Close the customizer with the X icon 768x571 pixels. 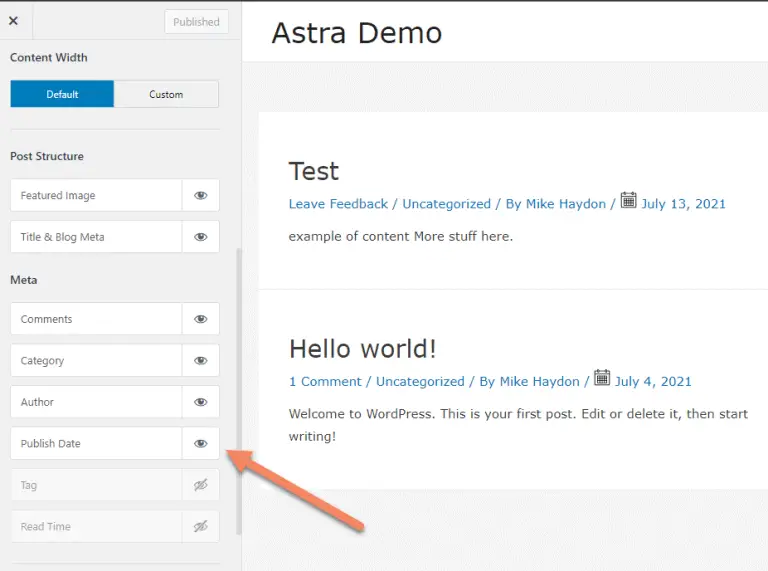pyautogui.click(x=13, y=21)
